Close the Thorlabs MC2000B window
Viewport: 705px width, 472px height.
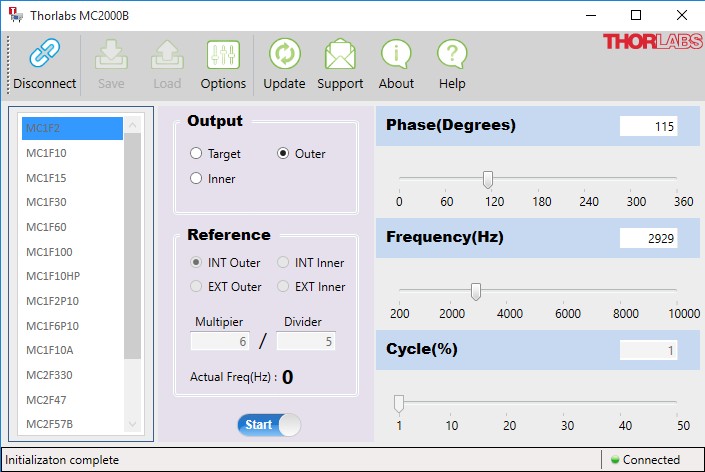point(682,15)
